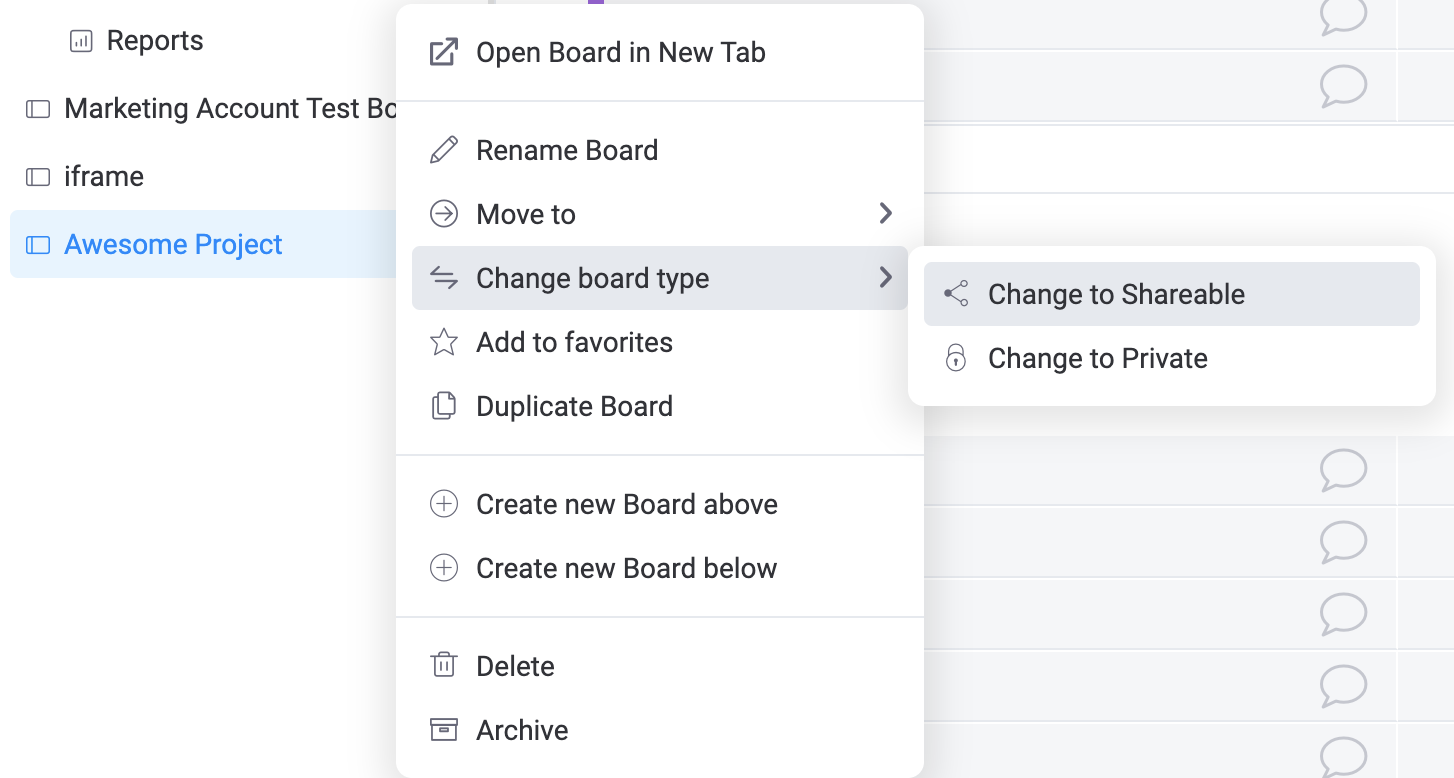
Task: Click the lock icon beside Change to Private
Action: point(956,358)
